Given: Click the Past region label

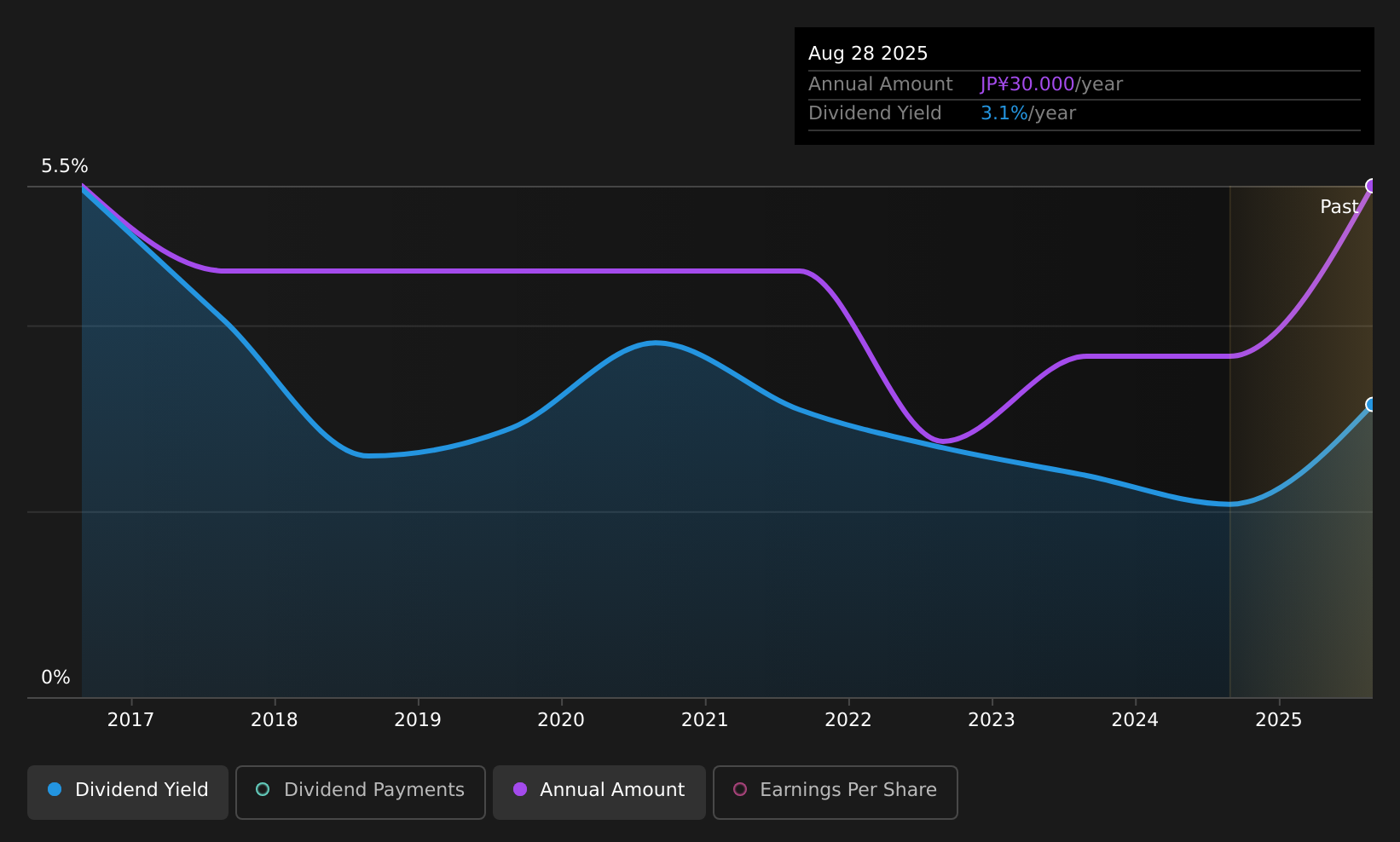Looking at the screenshot, I should click(x=1339, y=207).
